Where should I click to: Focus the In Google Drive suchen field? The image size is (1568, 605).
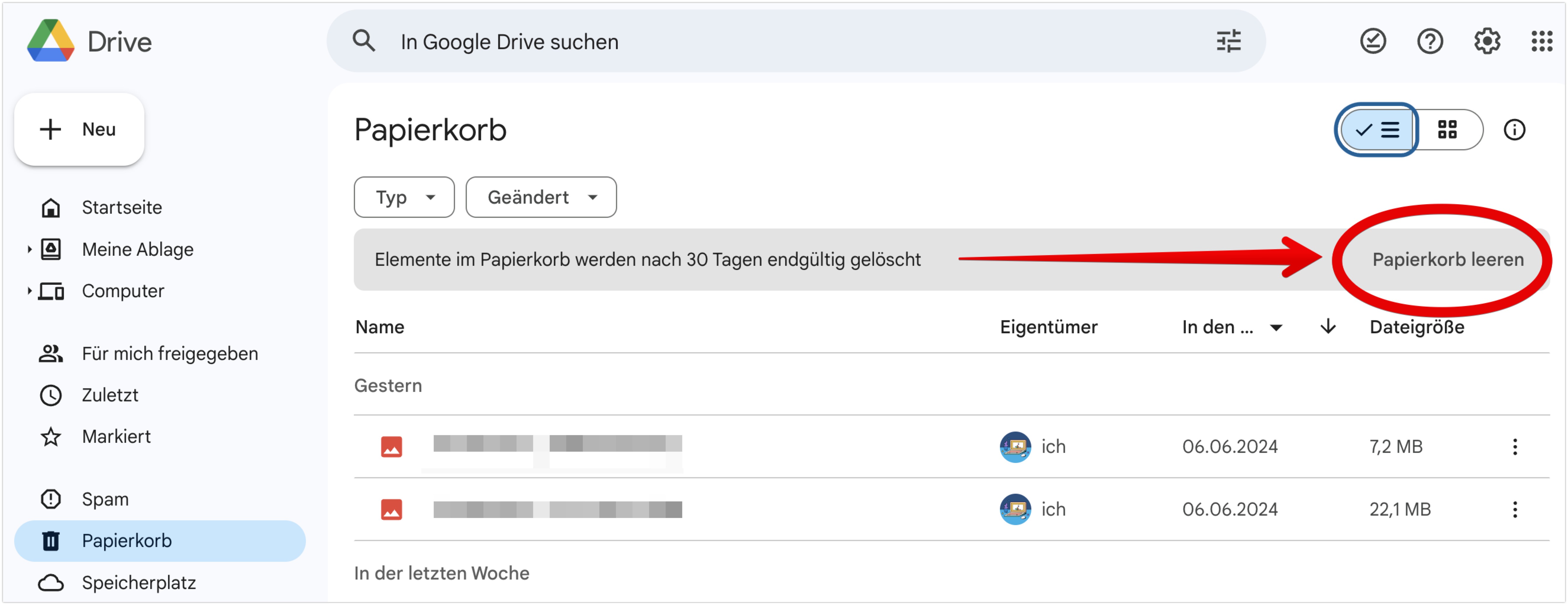pos(796,41)
